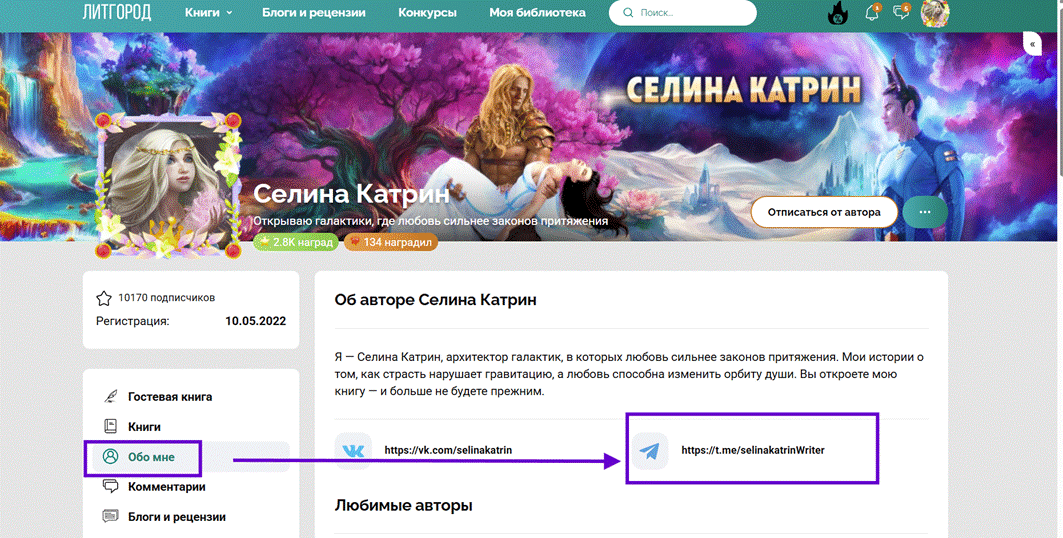Go to Конкурсы in the top menu
Viewport: 1063px width, 538px height.
pyautogui.click(x=427, y=13)
